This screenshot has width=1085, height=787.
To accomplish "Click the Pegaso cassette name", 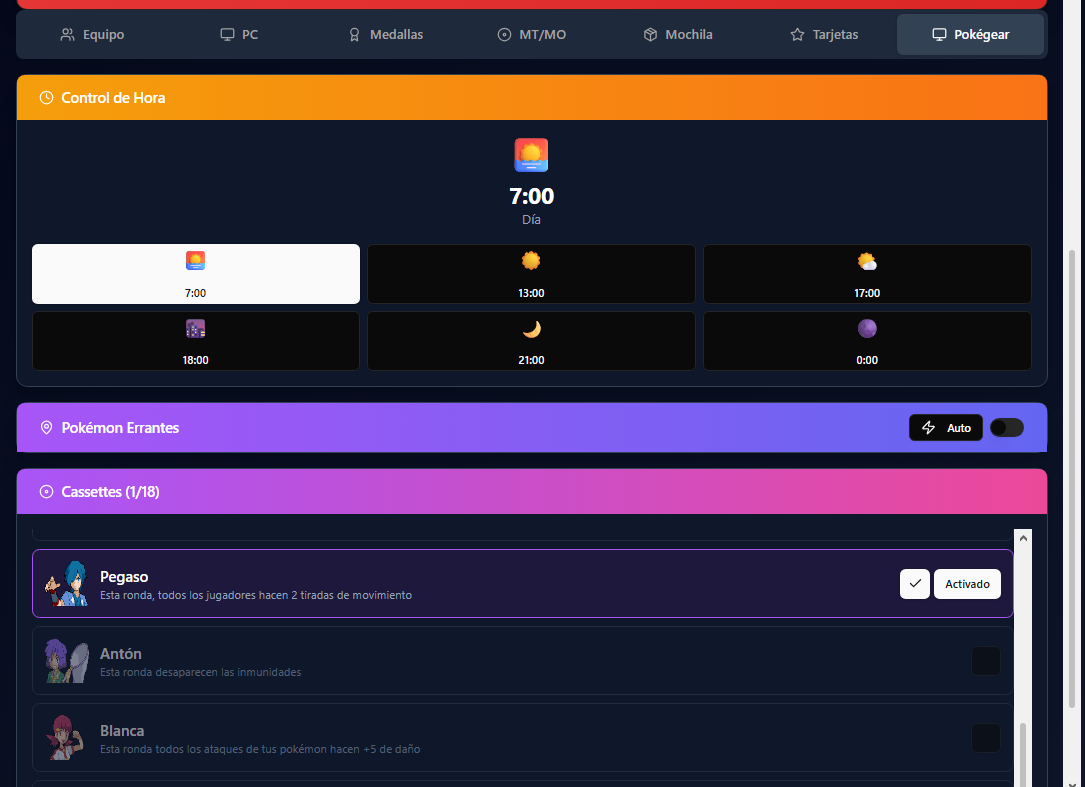I will [x=124, y=577].
